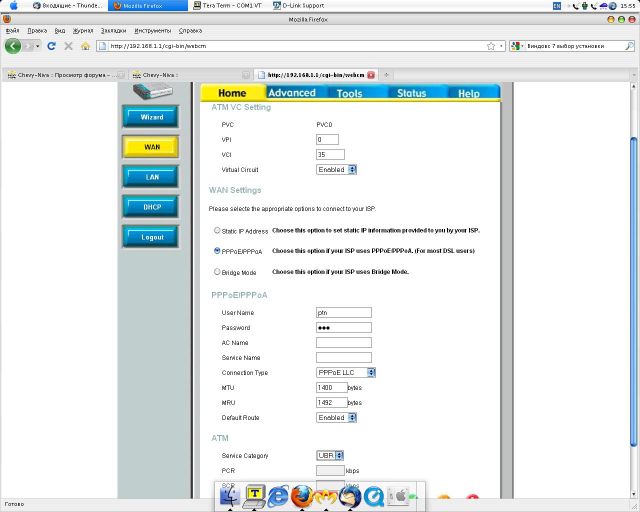Open the QuickTime icon in the dock
Image resolution: width=640 pixels, height=512 pixels.
point(374,495)
